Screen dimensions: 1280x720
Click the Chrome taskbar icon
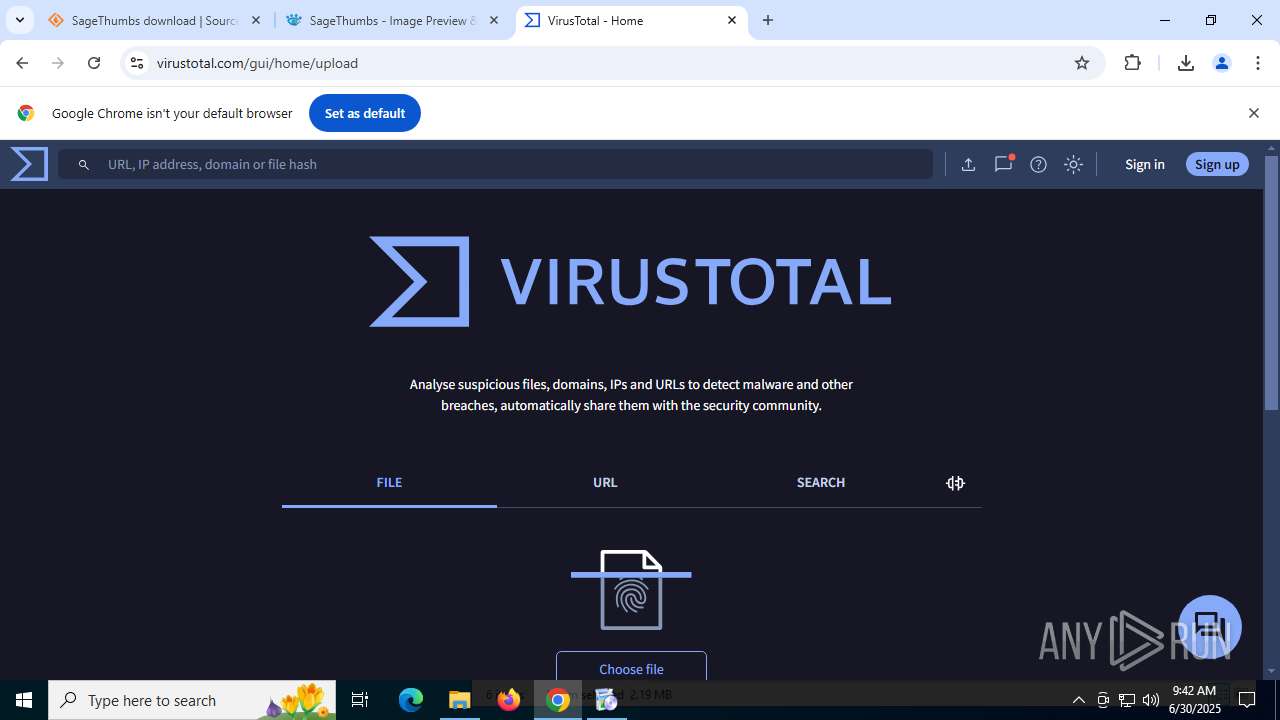pos(558,700)
